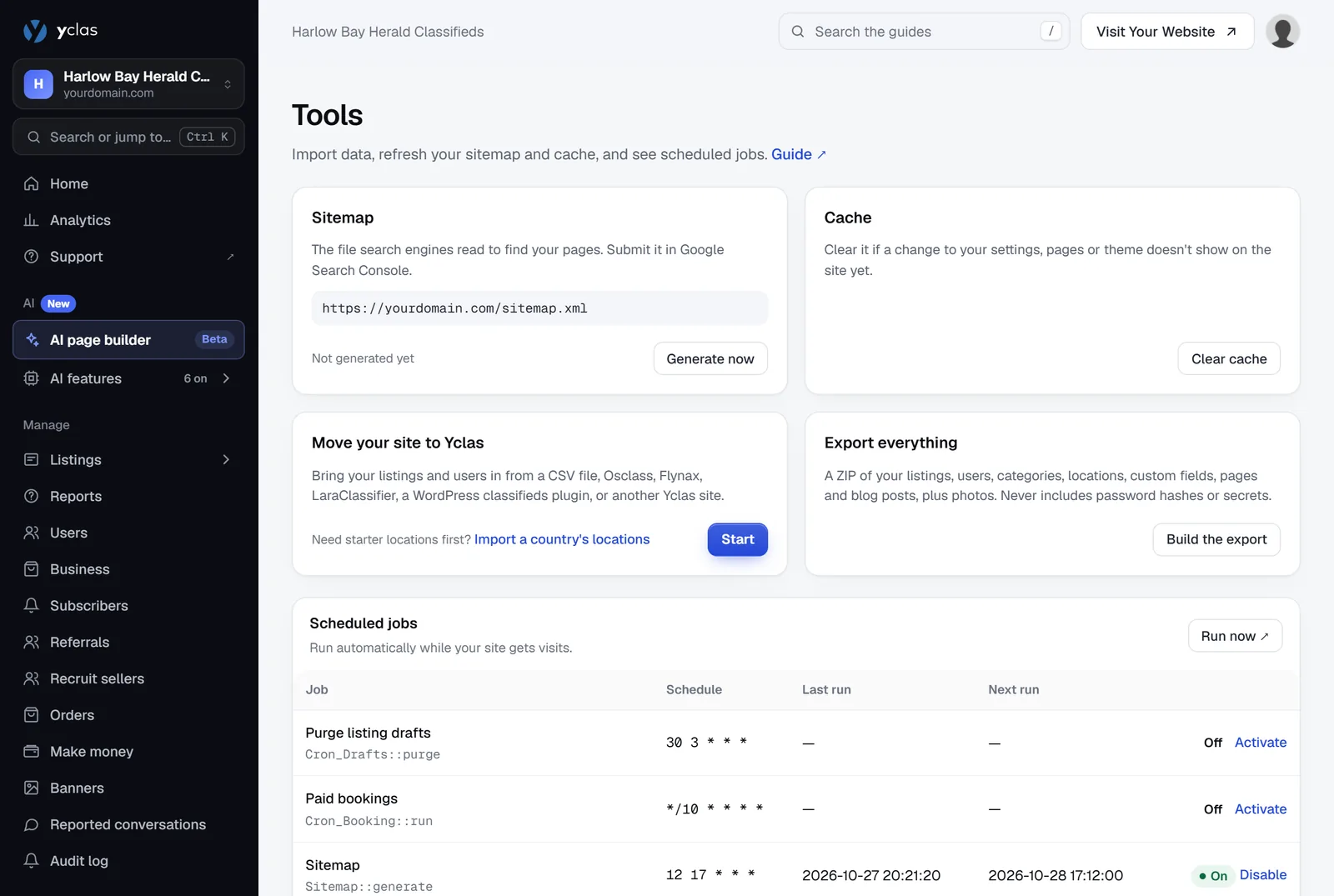Image resolution: width=1334 pixels, height=896 pixels.
Task: Click the Subscribers bell icon
Action: click(32, 606)
